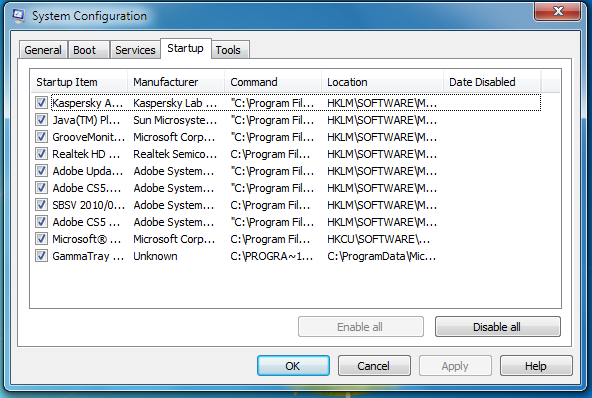Click the System Configuration title bar icon
The width and height of the screenshot is (592, 398).
tap(18, 16)
